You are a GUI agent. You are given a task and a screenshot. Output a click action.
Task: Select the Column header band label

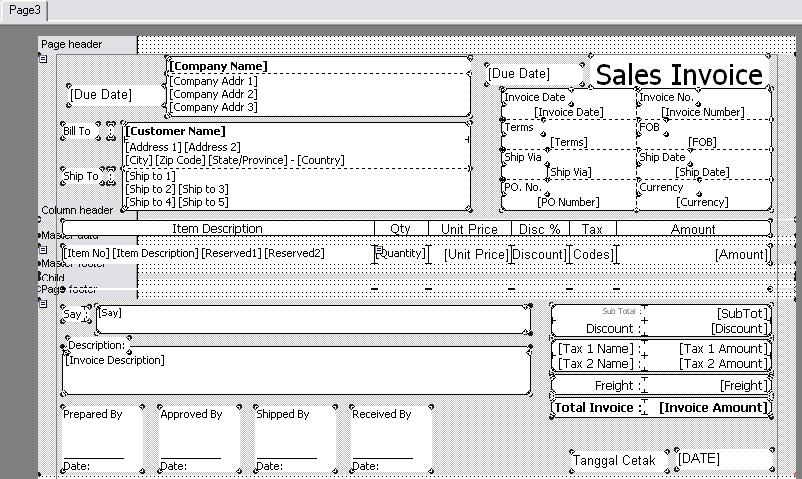78,210
